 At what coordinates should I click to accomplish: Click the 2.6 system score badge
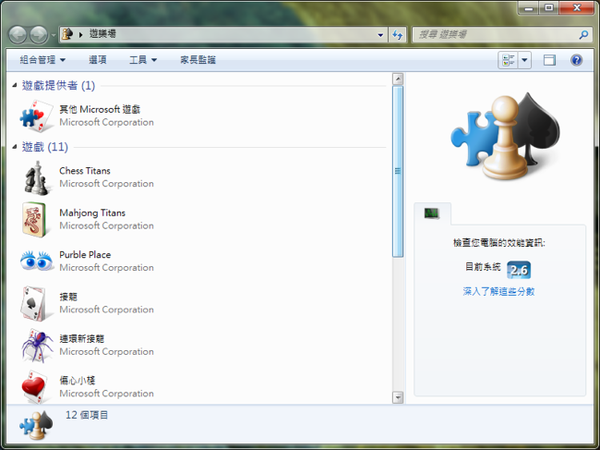pyautogui.click(x=518, y=270)
